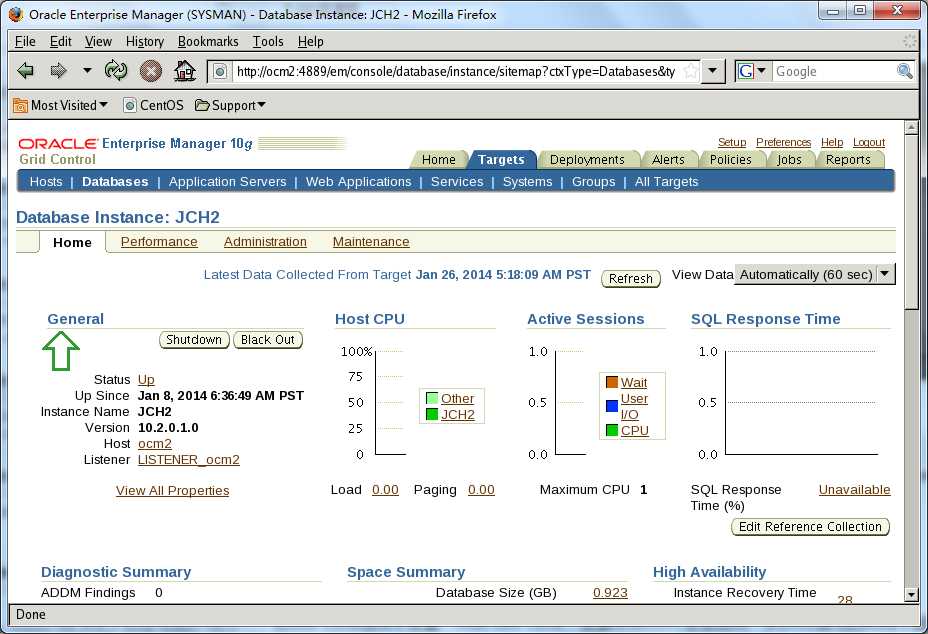Open the Tools menu
928x634 pixels.
tap(268, 41)
